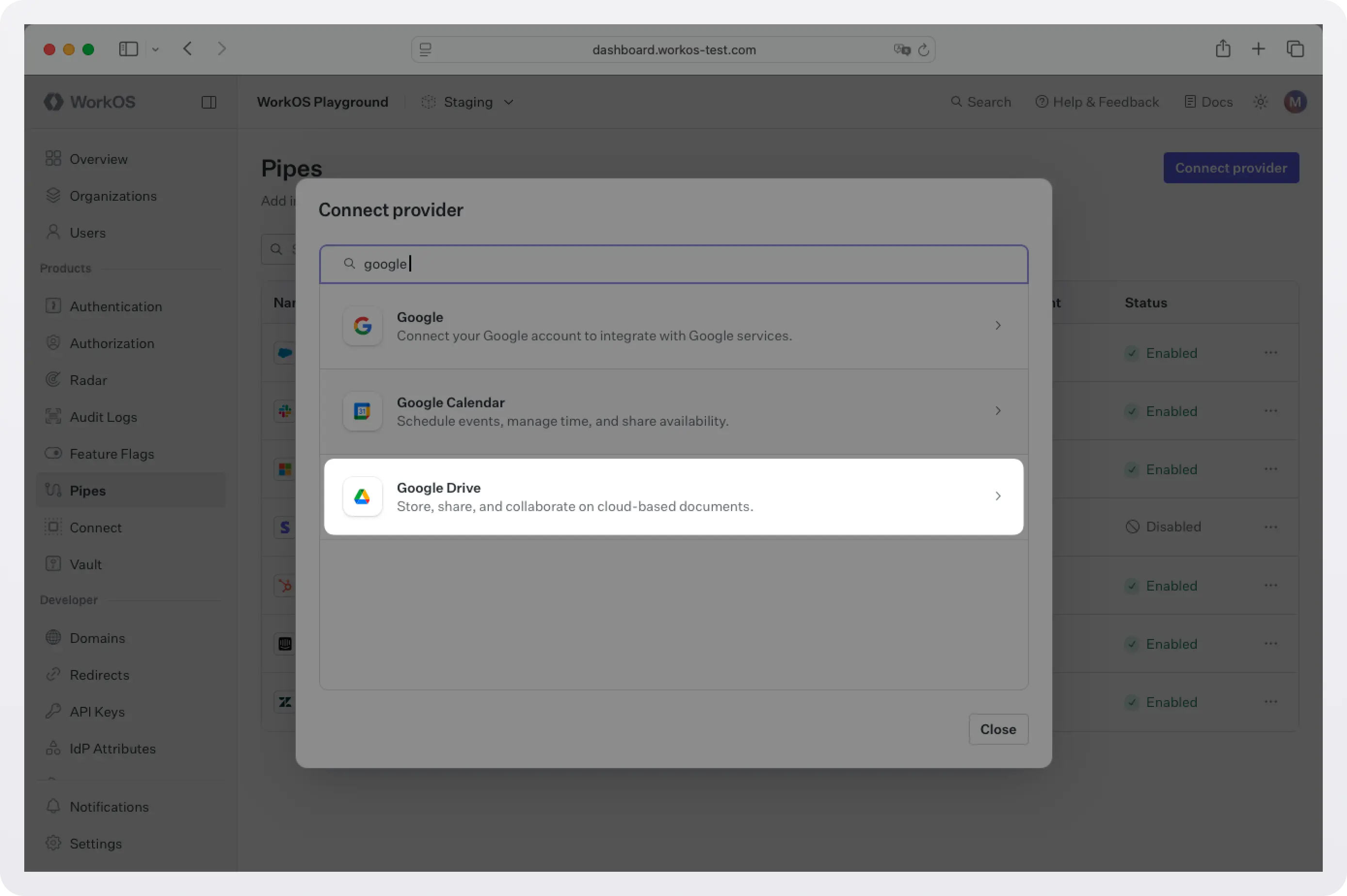
Task: Click the Search magnifier icon
Action: [x=957, y=102]
